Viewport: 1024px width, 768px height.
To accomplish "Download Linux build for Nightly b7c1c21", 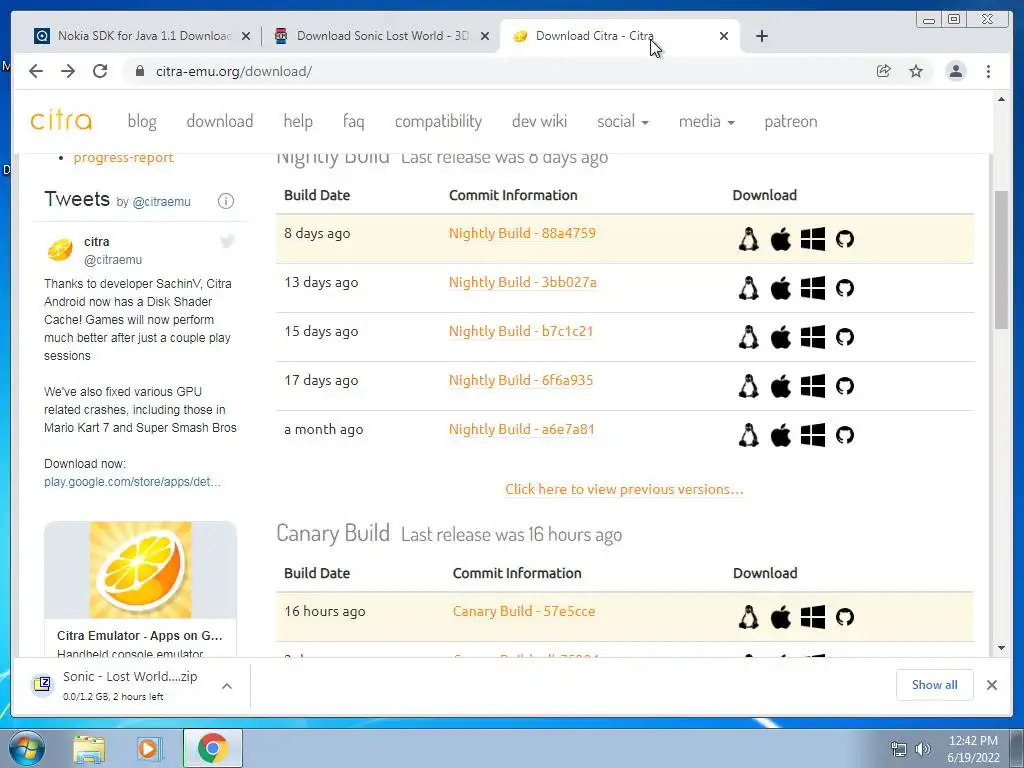I will pos(748,337).
